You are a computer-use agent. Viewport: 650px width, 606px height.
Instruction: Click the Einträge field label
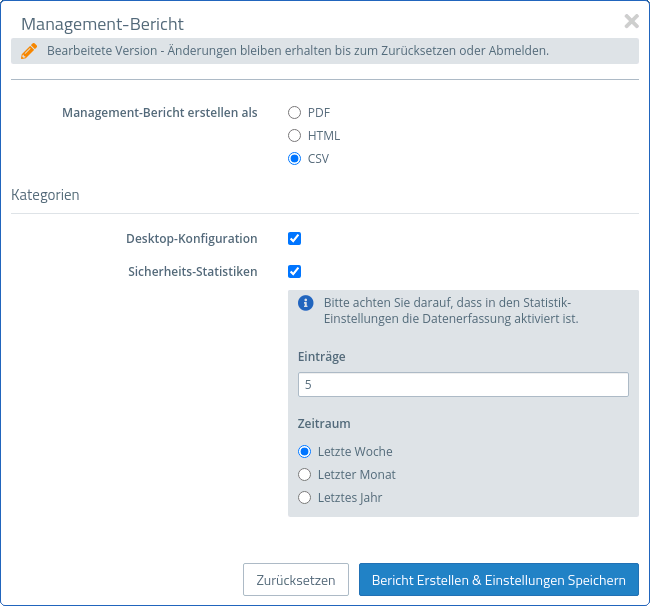click(x=322, y=356)
